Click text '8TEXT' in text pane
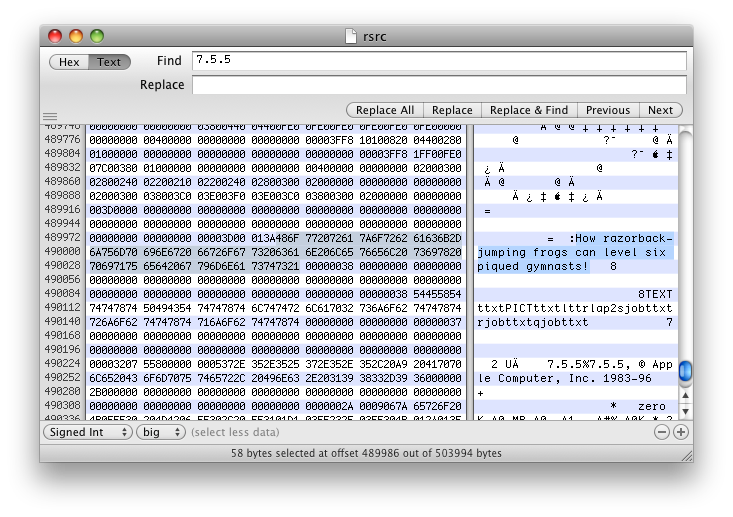733x517 pixels. pyautogui.click(x=655, y=294)
